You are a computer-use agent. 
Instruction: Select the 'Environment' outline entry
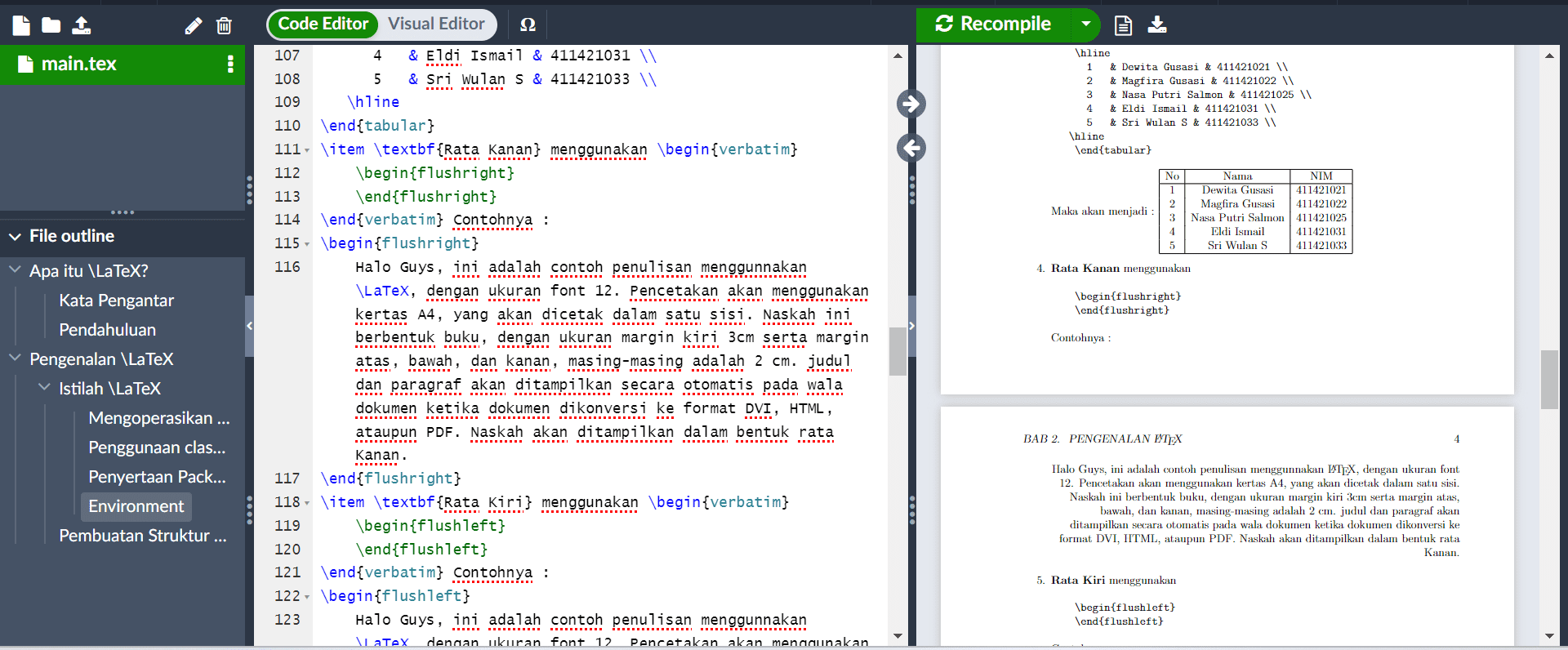(x=136, y=506)
